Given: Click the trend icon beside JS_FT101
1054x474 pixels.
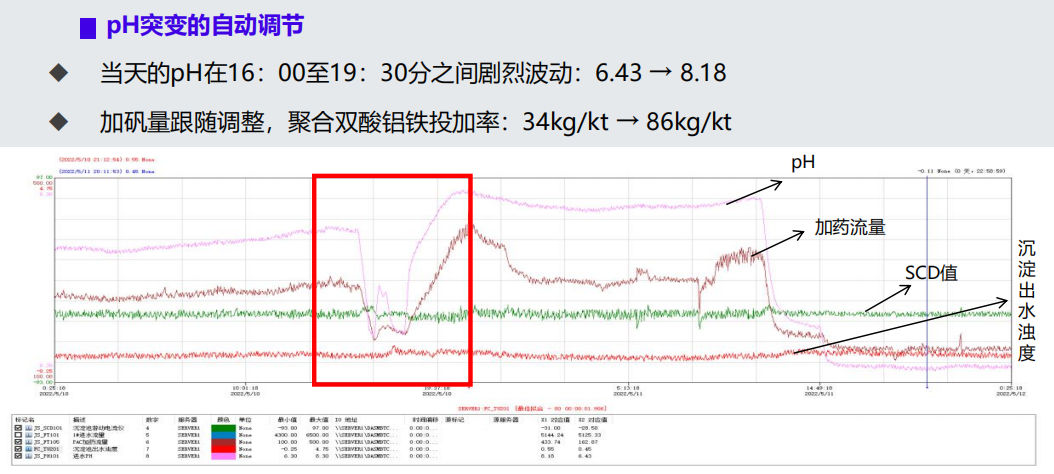Looking at the screenshot, I should tap(29, 435).
